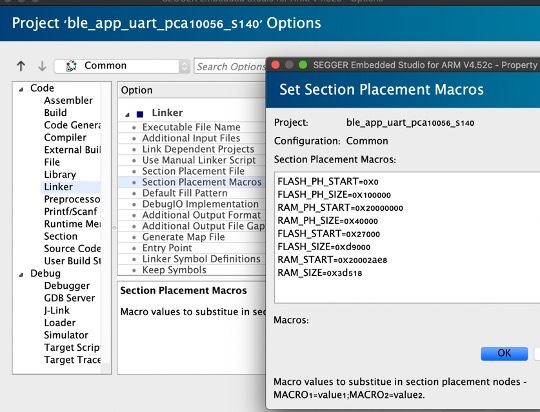The height and width of the screenshot is (412, 540).
Task: Select Runtime Memory category
Action: point(72,224)
